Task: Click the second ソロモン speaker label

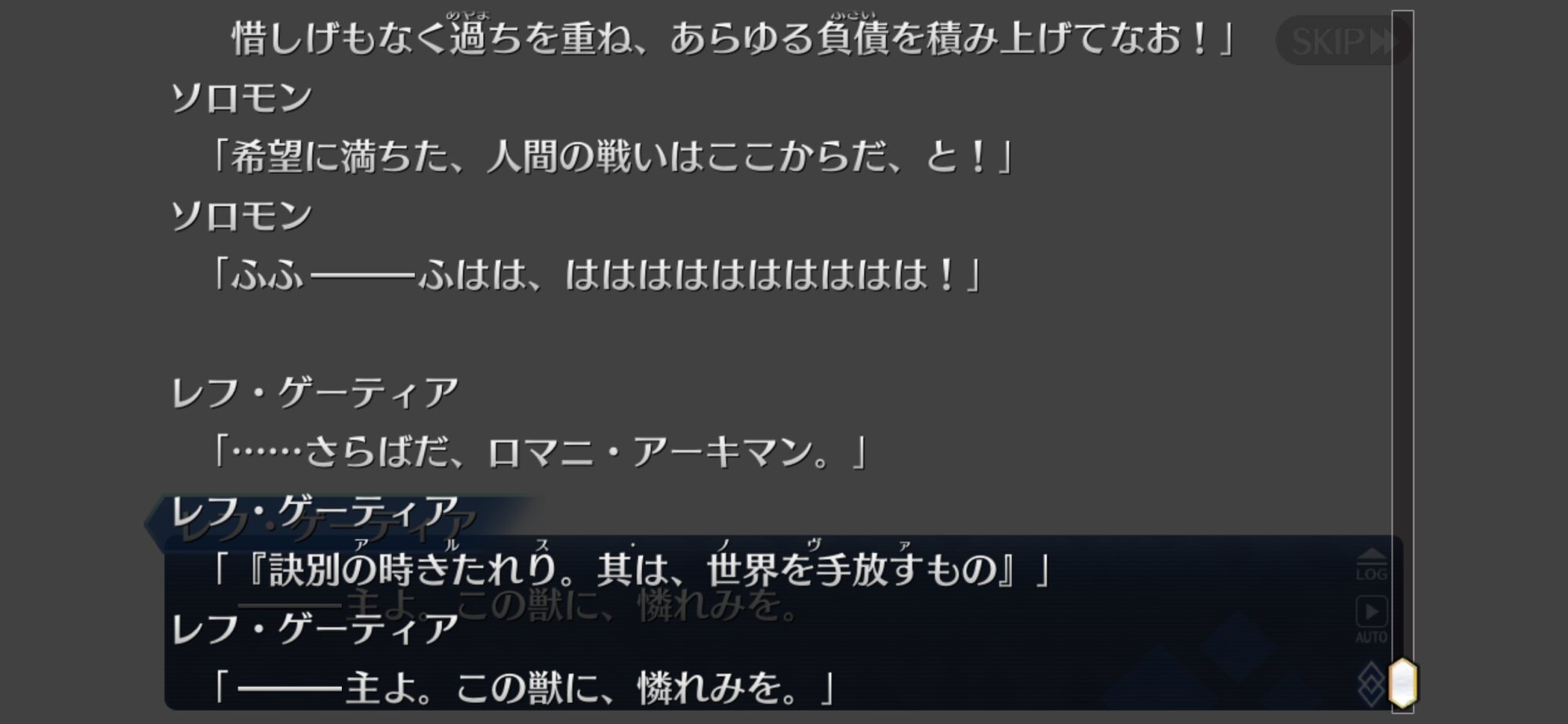Action: (241, 215)
